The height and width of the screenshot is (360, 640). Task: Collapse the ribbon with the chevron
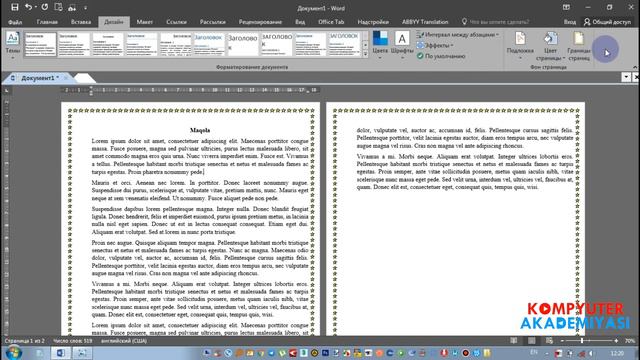pos(635,67)
